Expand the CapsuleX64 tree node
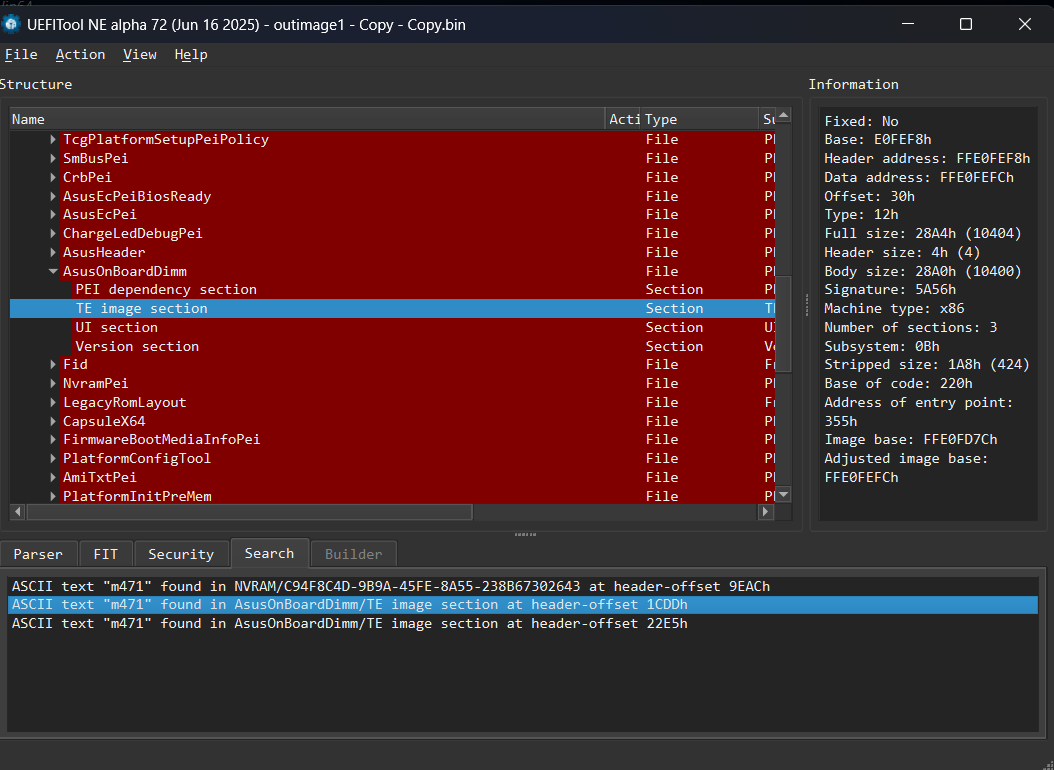 click(53, 421)
